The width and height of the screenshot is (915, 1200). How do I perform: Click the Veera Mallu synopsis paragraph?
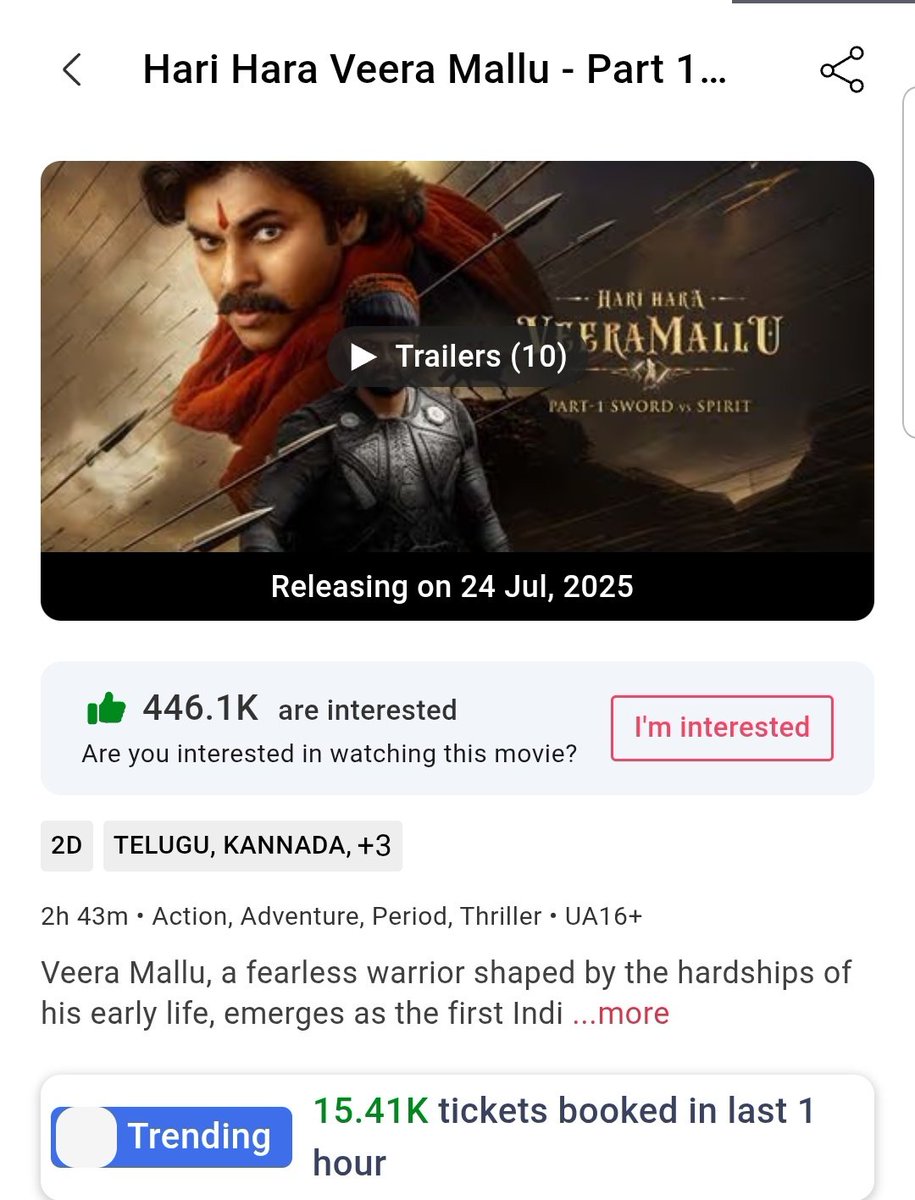tap(446, 992)
